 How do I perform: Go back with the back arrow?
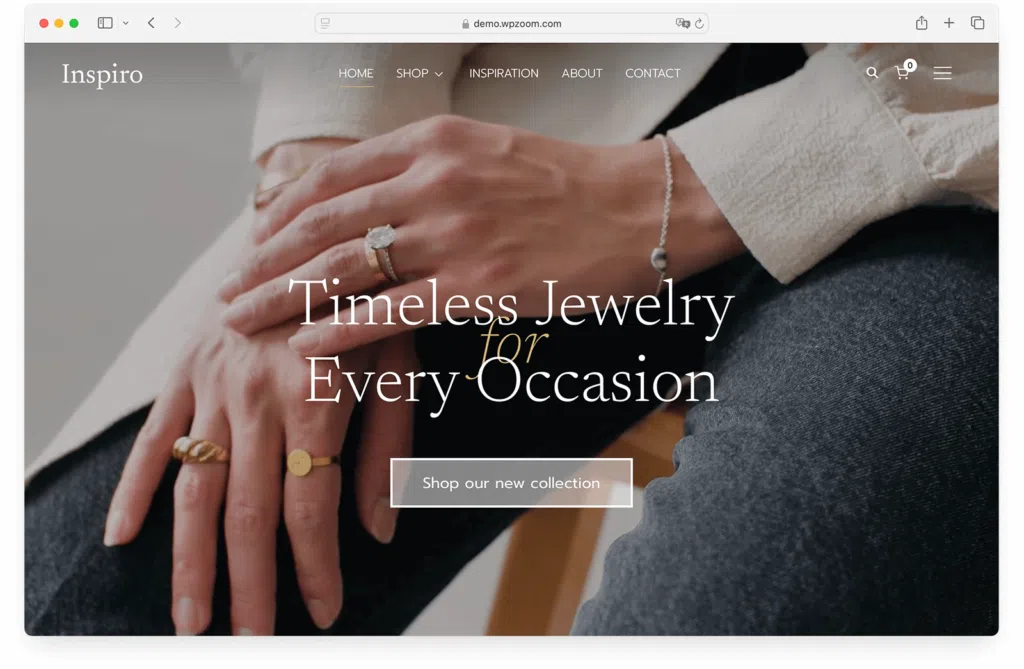pos(151,23)
